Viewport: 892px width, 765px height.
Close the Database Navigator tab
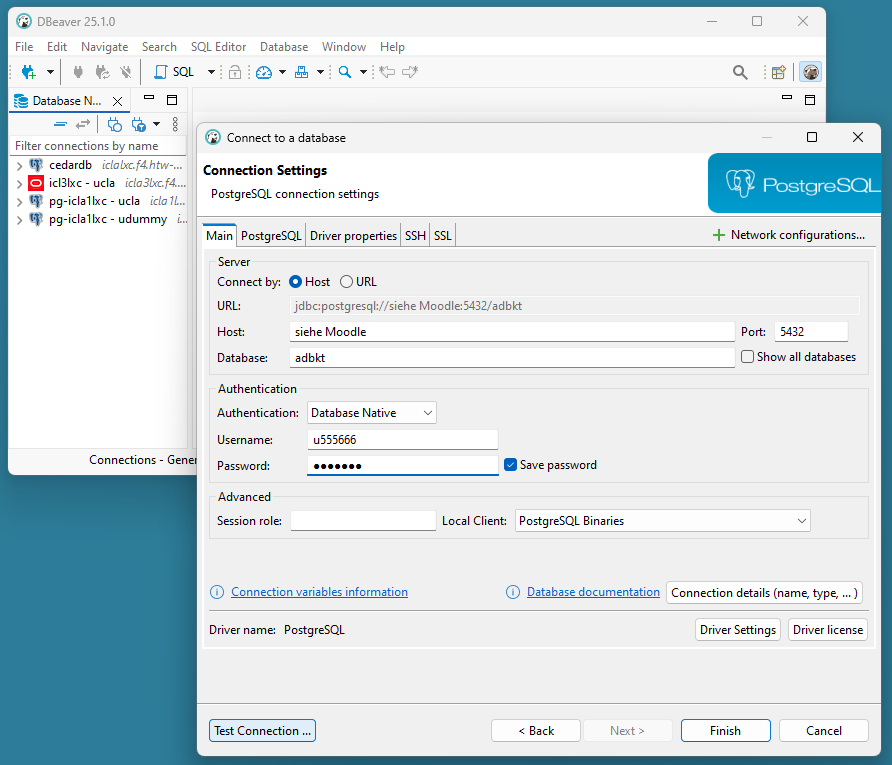coord(117,101)
